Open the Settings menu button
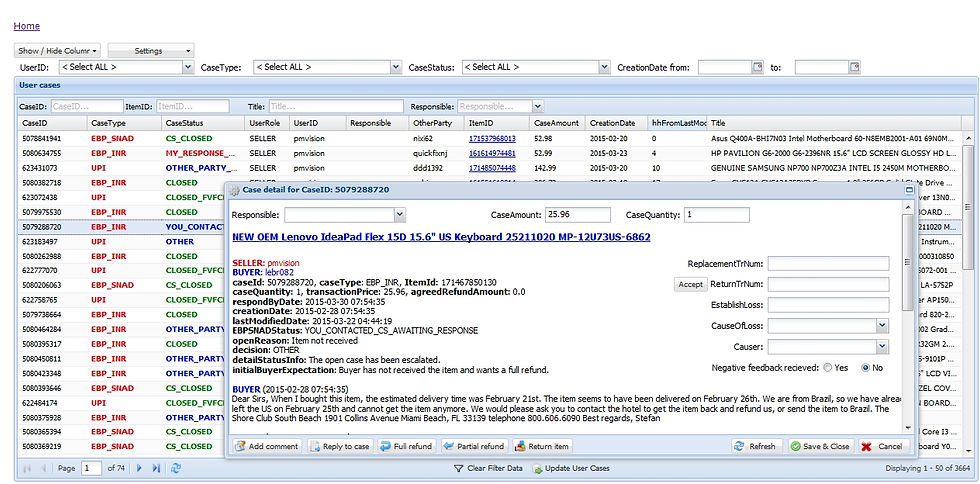The image size is (980, 484). pyautogui.click(x=151, y=51)
